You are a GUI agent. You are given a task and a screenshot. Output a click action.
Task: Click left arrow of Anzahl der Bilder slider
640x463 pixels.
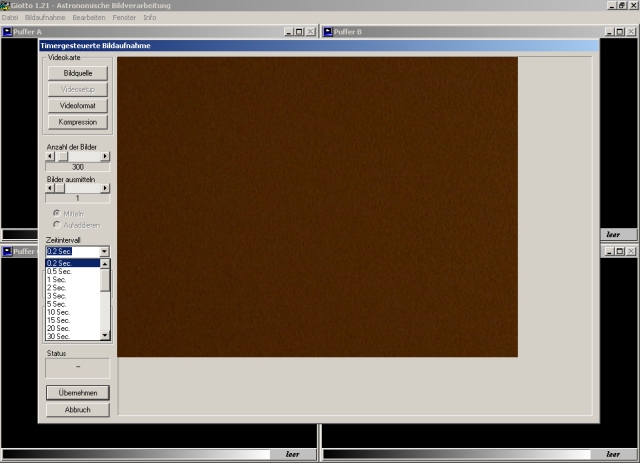click(50, 156)
